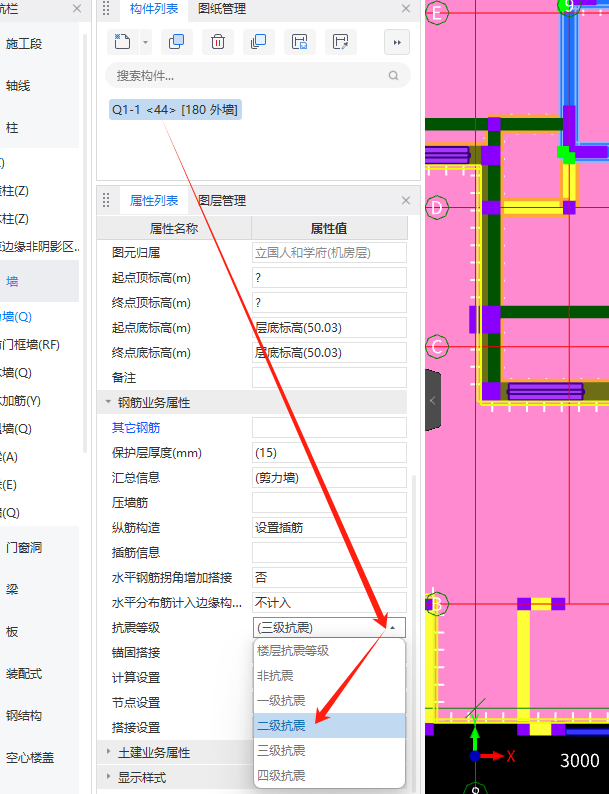Open the 墙 navigation category

39,281
